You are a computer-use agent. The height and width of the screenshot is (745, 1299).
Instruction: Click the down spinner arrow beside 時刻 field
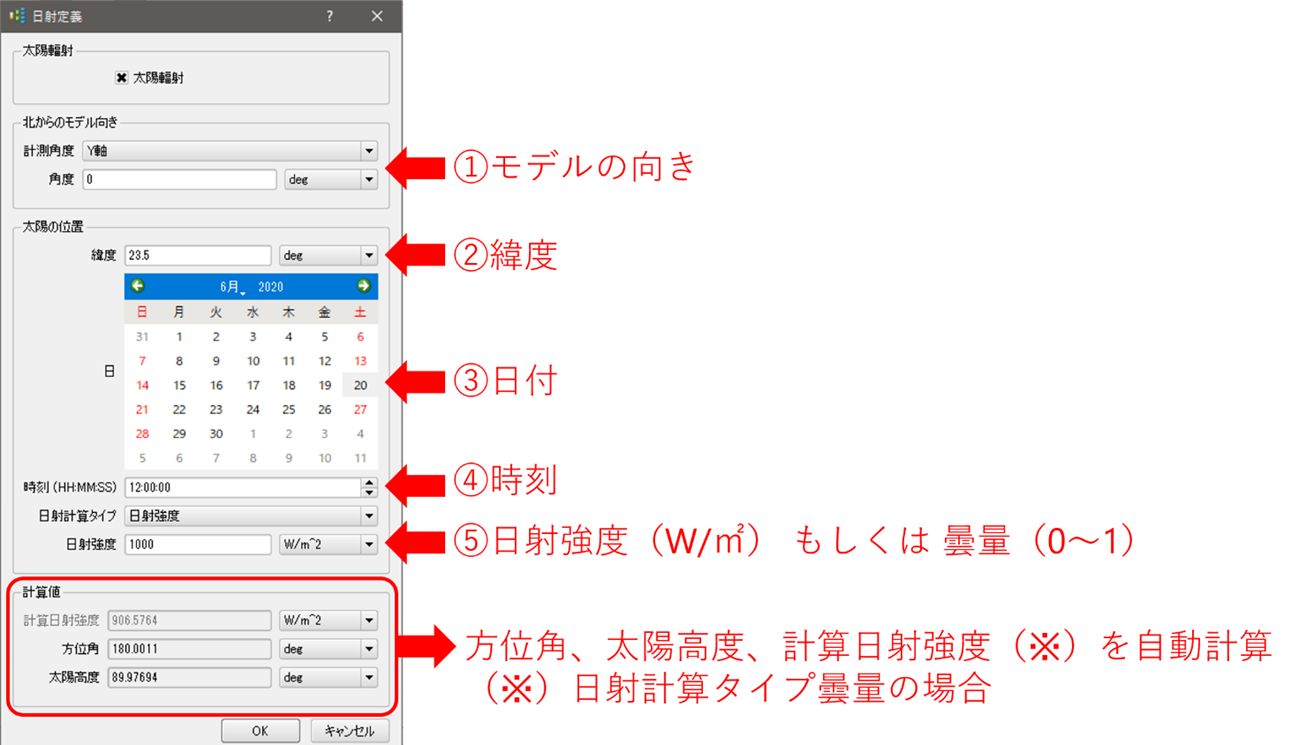(x=369, y=492)
